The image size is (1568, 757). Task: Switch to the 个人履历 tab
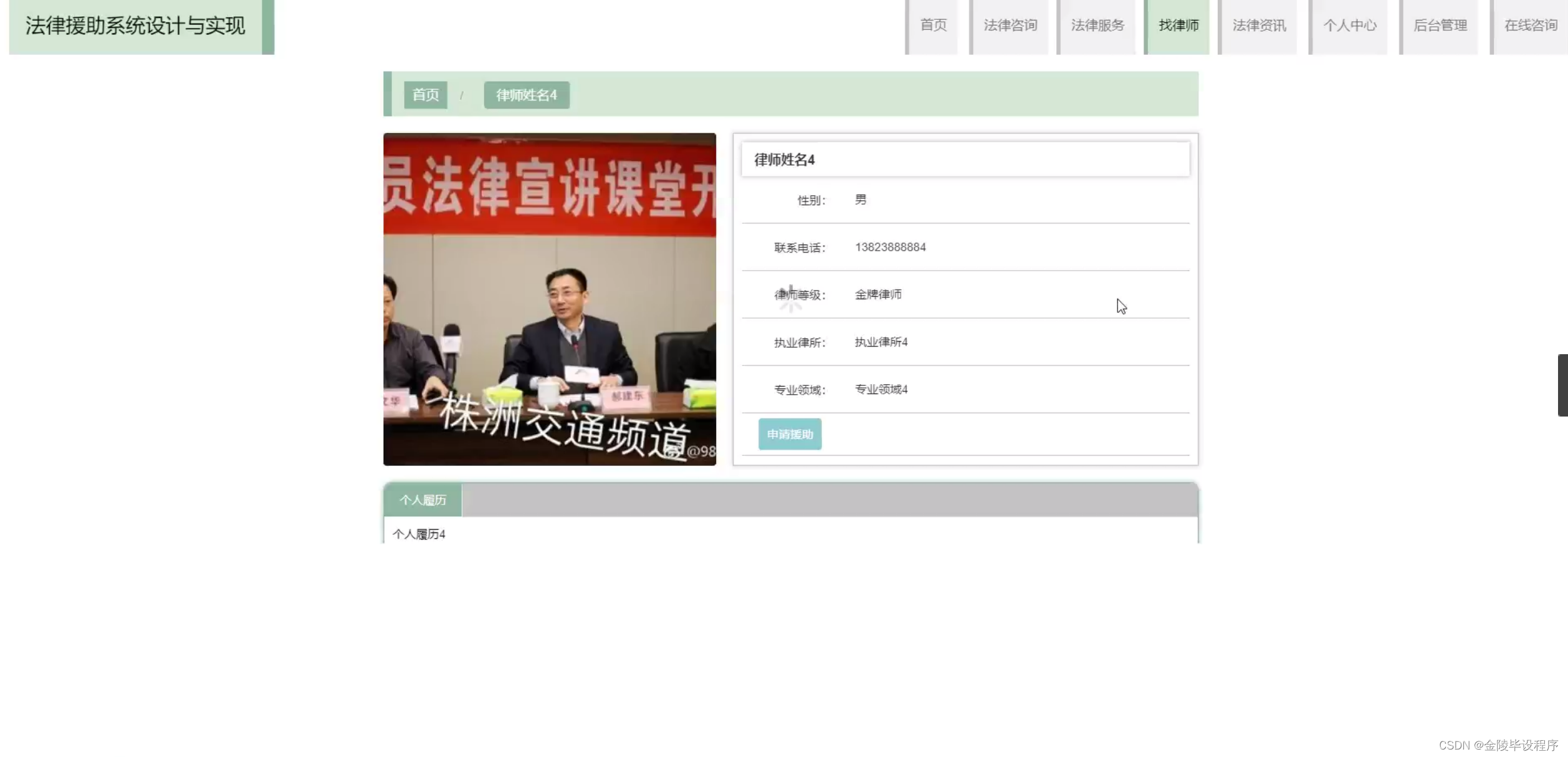[423, 500]
